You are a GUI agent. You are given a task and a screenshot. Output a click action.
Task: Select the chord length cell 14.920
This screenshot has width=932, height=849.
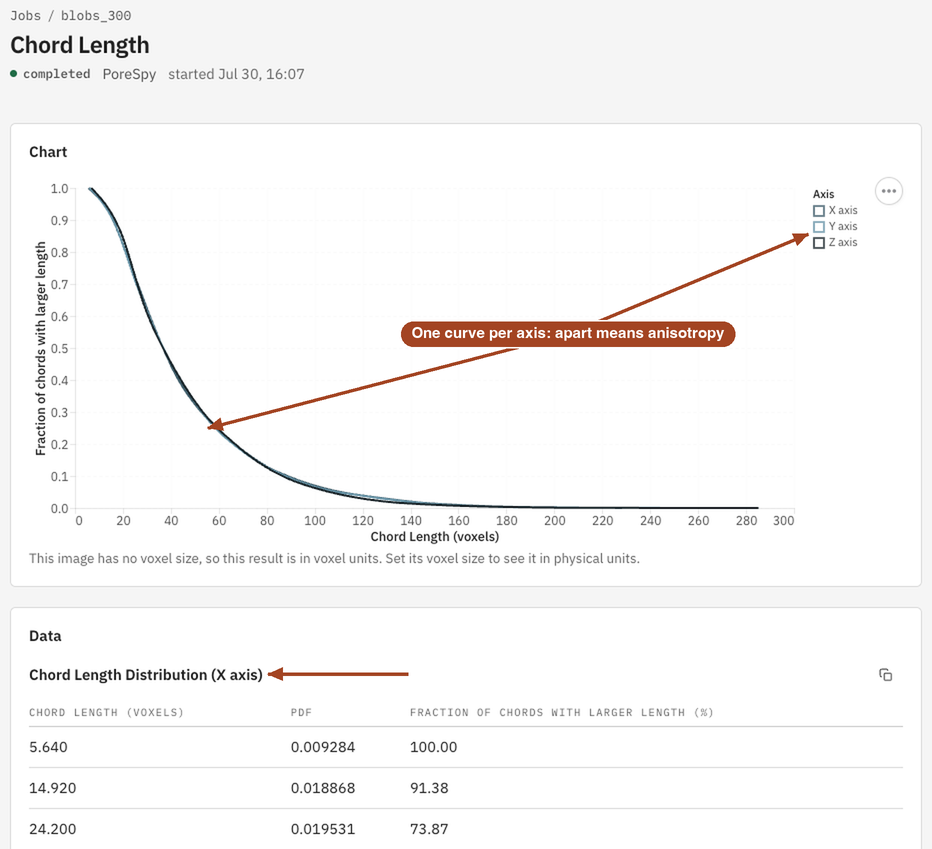click(52, 788)
